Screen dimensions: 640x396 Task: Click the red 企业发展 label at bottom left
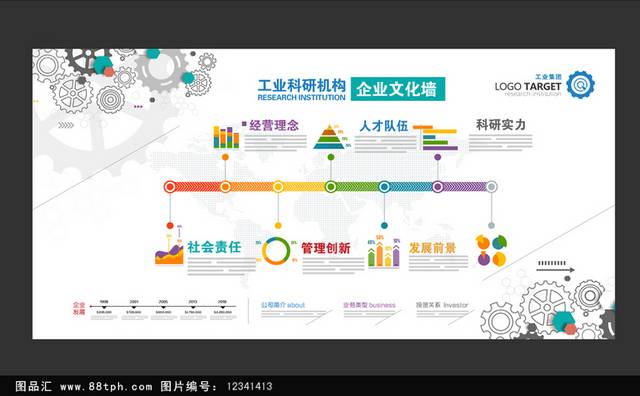(79, 308)
